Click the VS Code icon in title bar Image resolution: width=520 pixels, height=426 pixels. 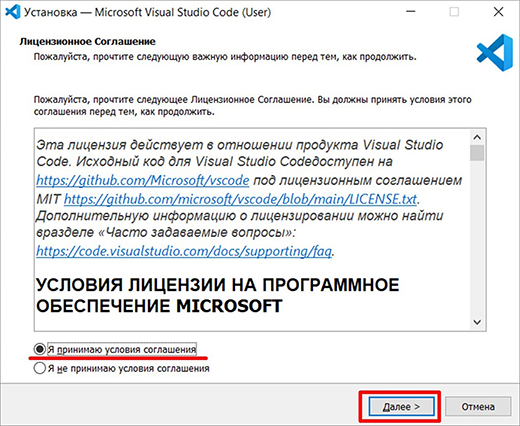click(x=12, y=12)
